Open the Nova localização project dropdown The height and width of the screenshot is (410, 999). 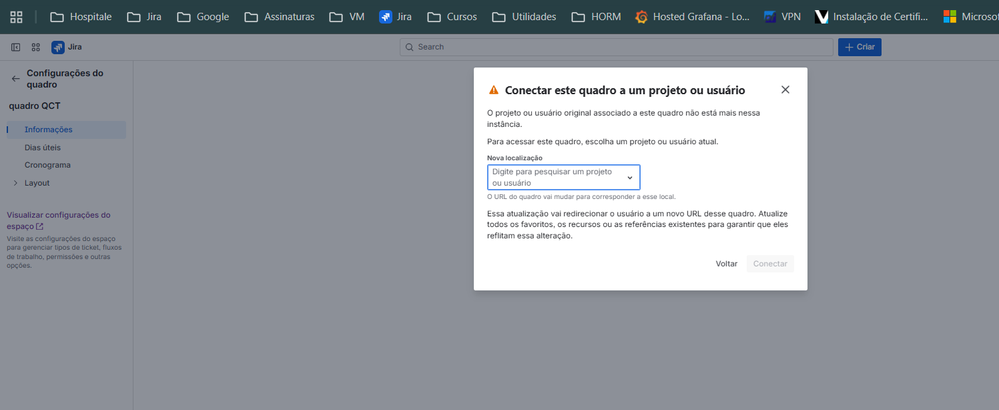563,177
